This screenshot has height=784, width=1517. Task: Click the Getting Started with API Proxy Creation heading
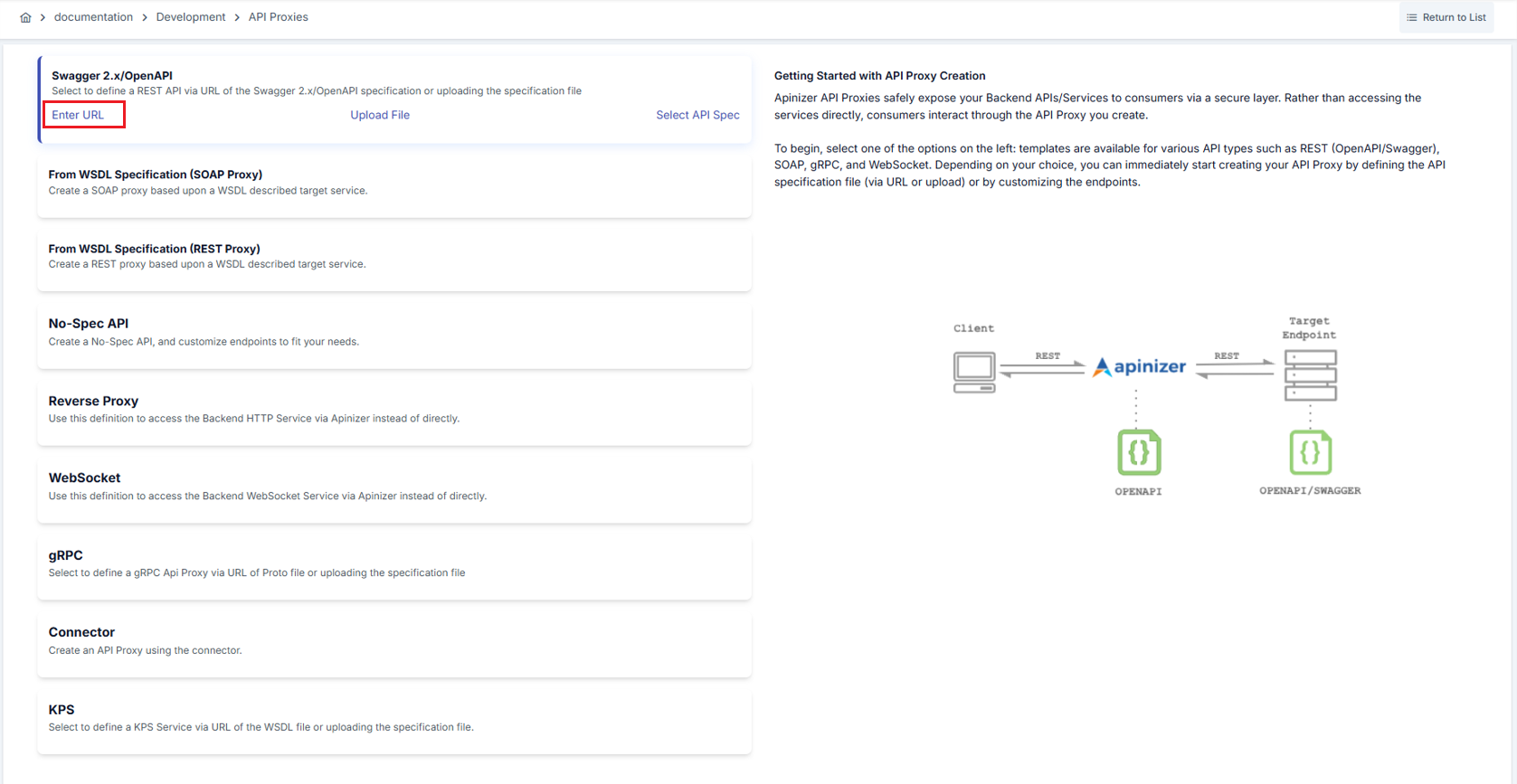coord(879,76)
